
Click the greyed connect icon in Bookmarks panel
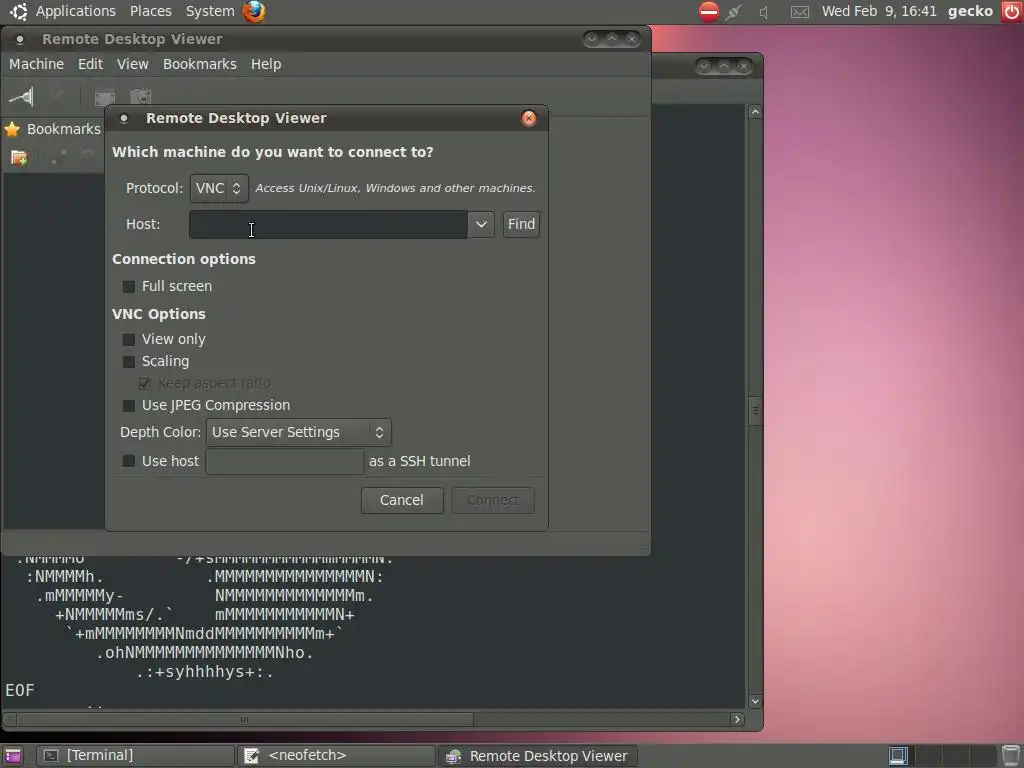click(x=59, y=157)
